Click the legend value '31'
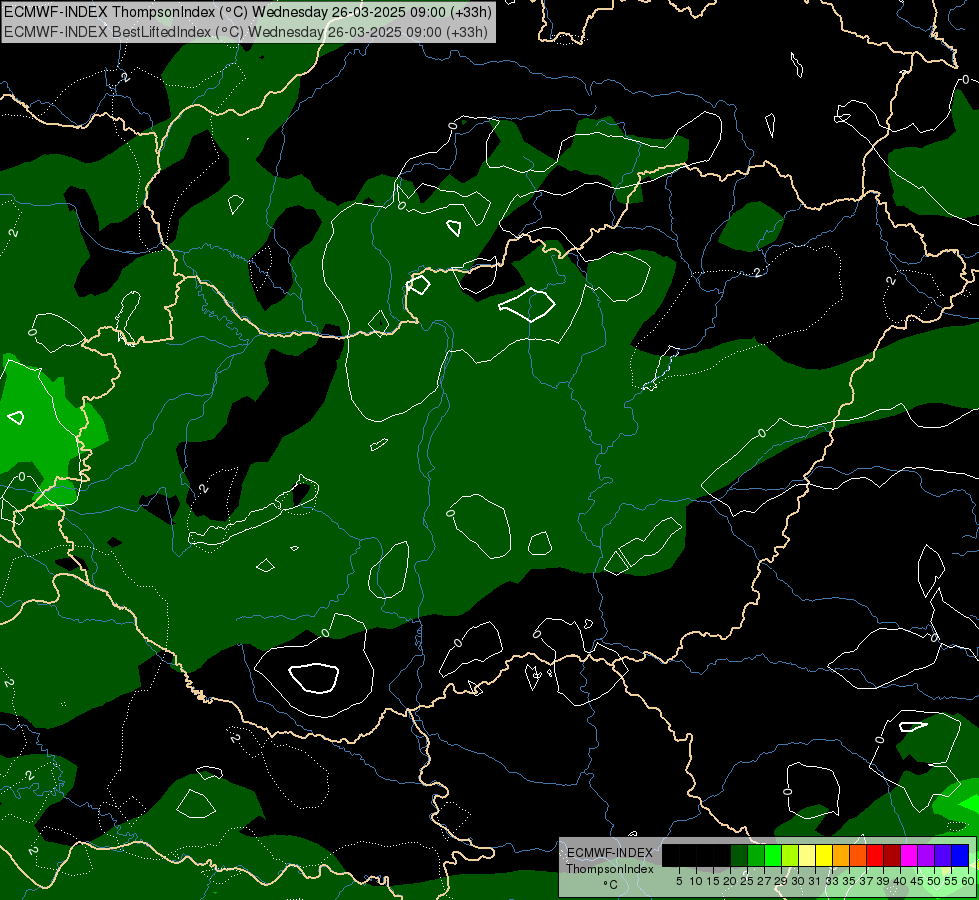 (x=815, y=881)
